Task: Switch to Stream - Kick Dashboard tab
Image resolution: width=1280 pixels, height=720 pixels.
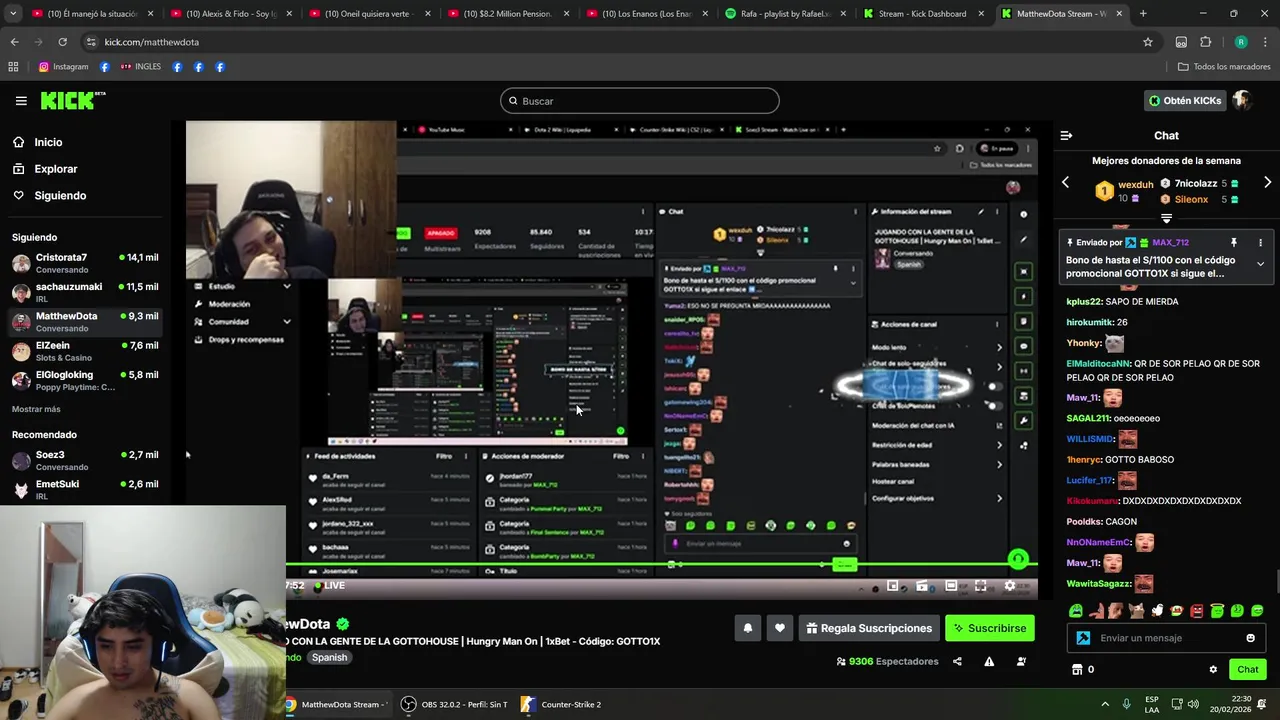Action: click(x=922, y=14)
